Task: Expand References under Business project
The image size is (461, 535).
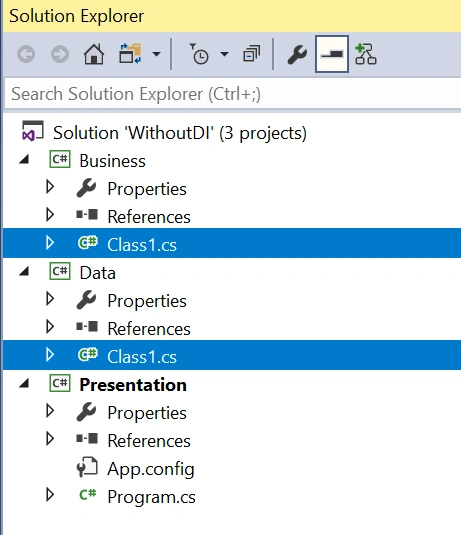Action: click(50, 215)
